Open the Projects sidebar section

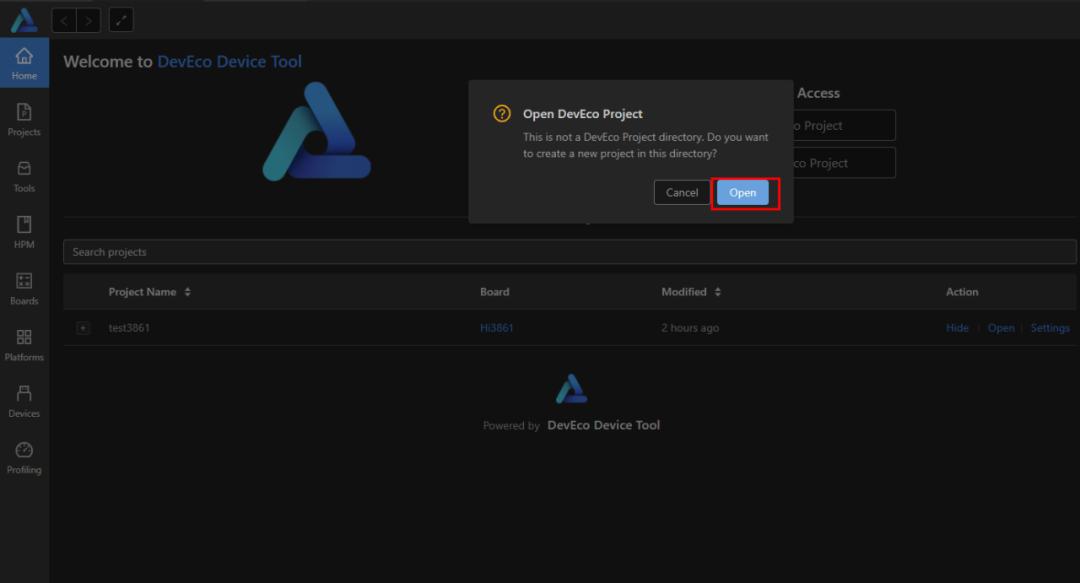24,119
